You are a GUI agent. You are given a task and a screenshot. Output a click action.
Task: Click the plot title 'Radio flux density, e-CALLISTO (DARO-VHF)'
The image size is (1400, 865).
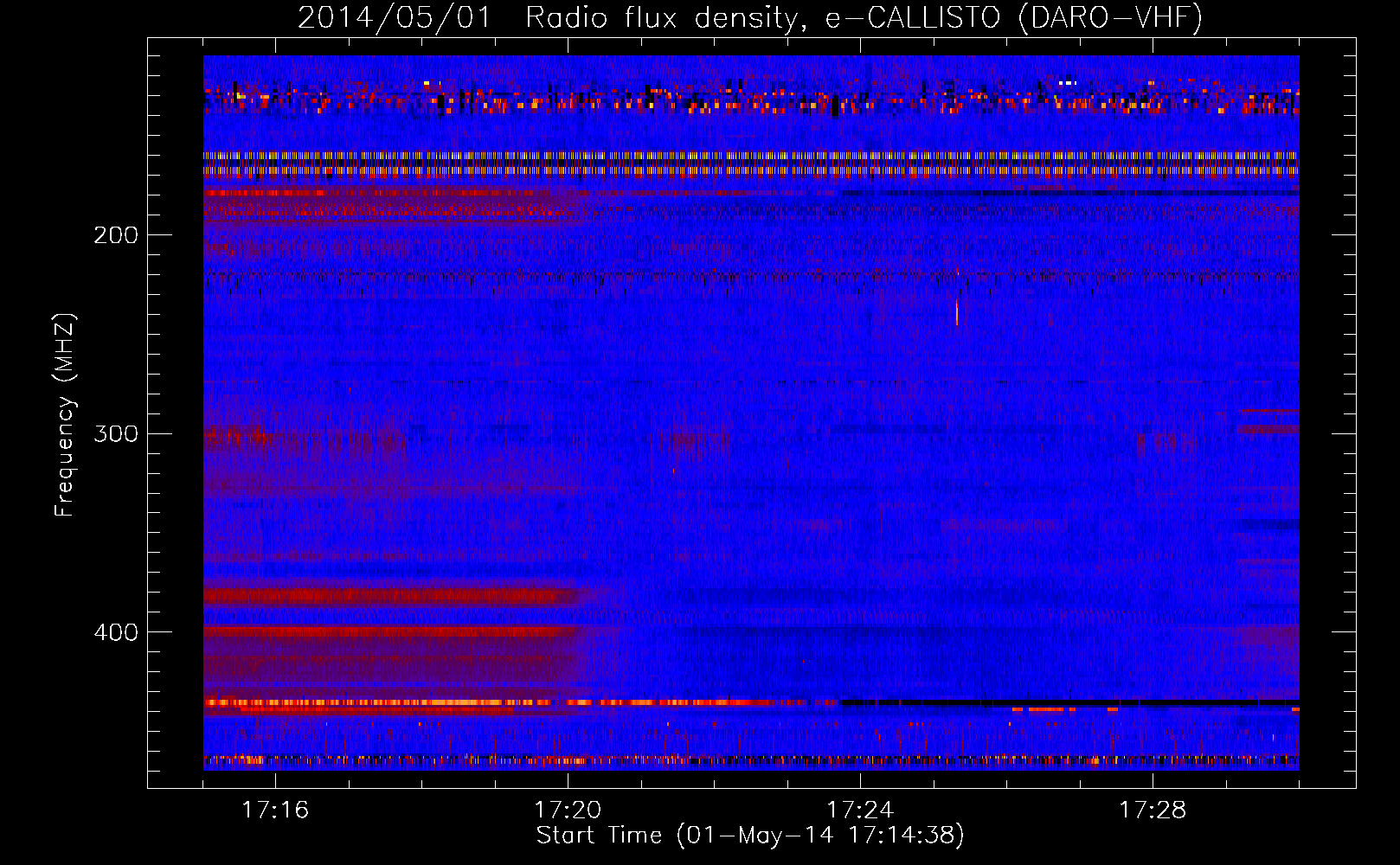864,18
